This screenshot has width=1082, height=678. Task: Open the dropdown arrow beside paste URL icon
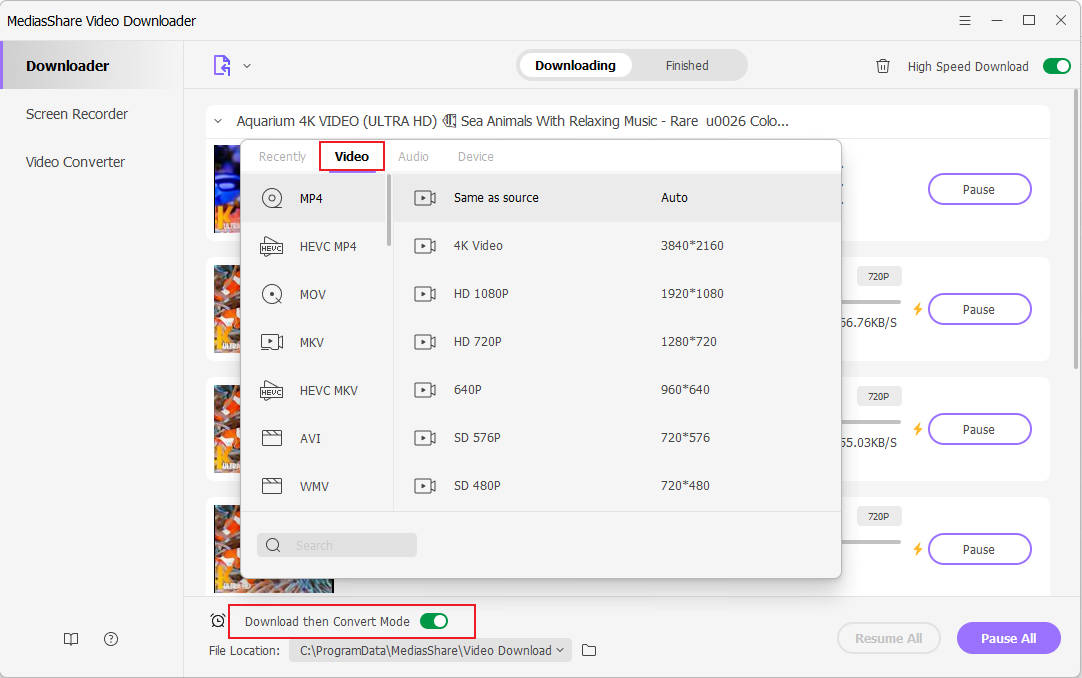point(247,66)
